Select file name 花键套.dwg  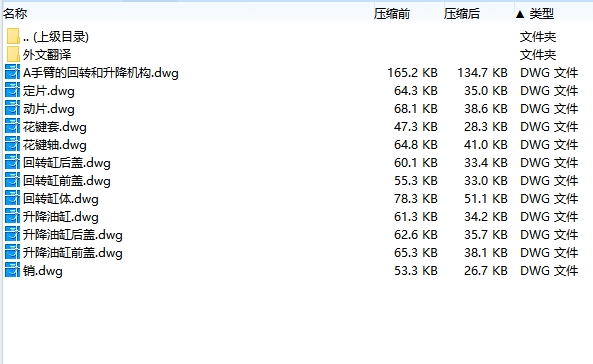(55, 127)
